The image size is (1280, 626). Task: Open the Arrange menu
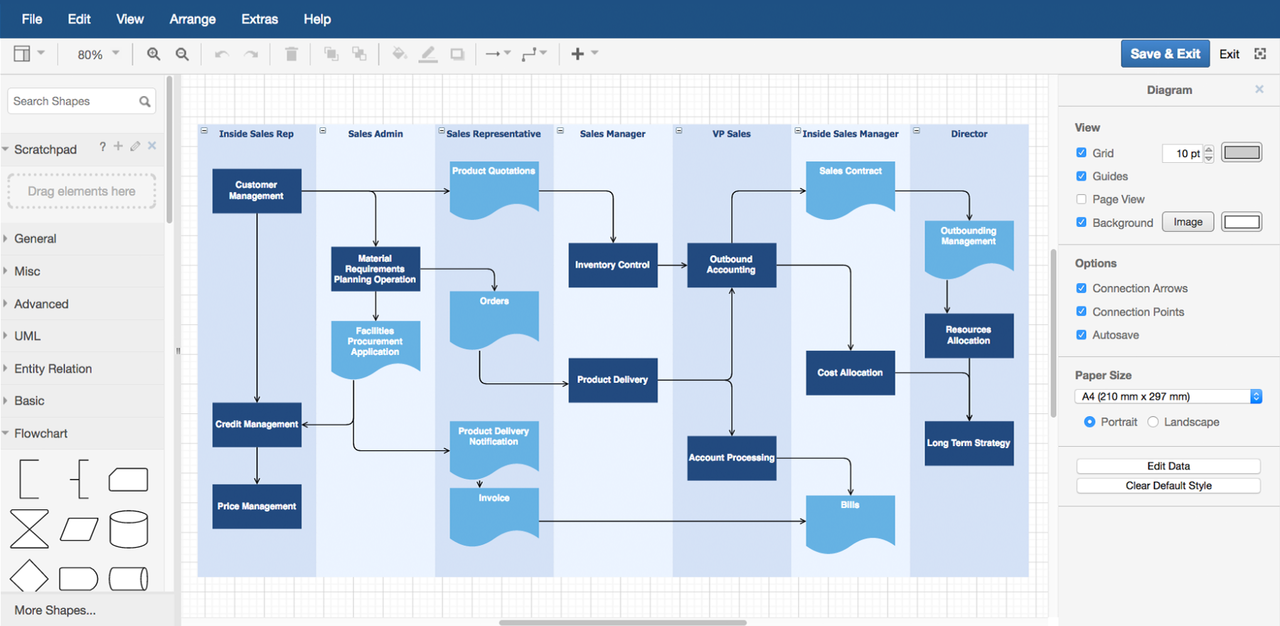tap(192, 19)
